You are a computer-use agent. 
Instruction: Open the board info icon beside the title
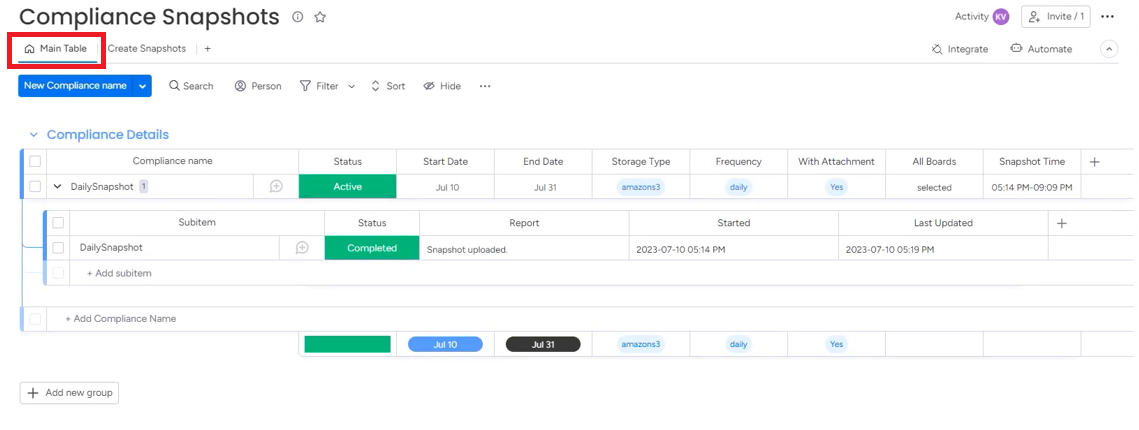[297, 17]
